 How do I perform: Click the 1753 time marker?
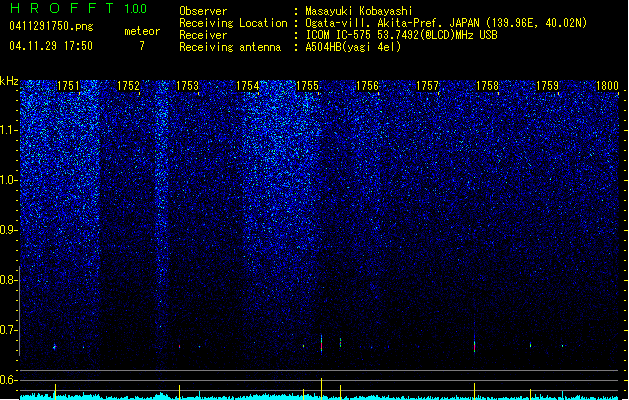click(188, 86)
